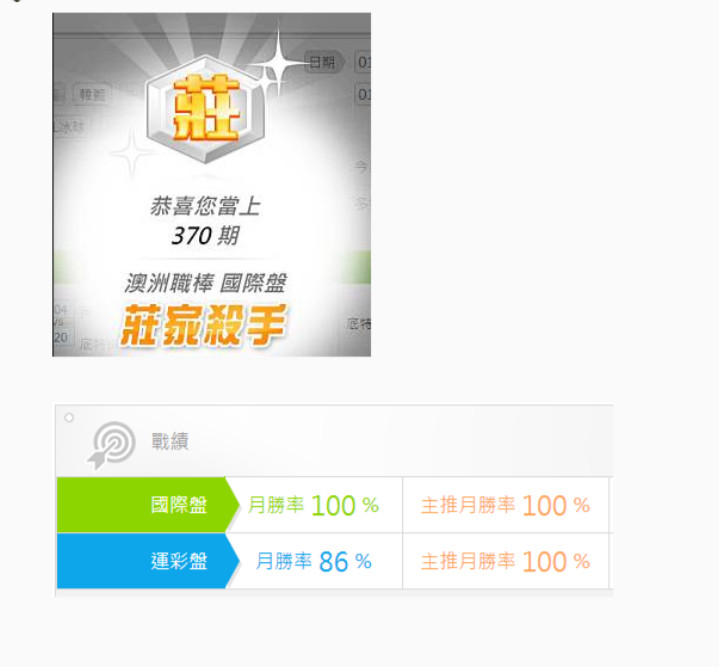Select the green 國際盤 arrow tab
This screenshot has height=667, width=719.
click(148, 505)
